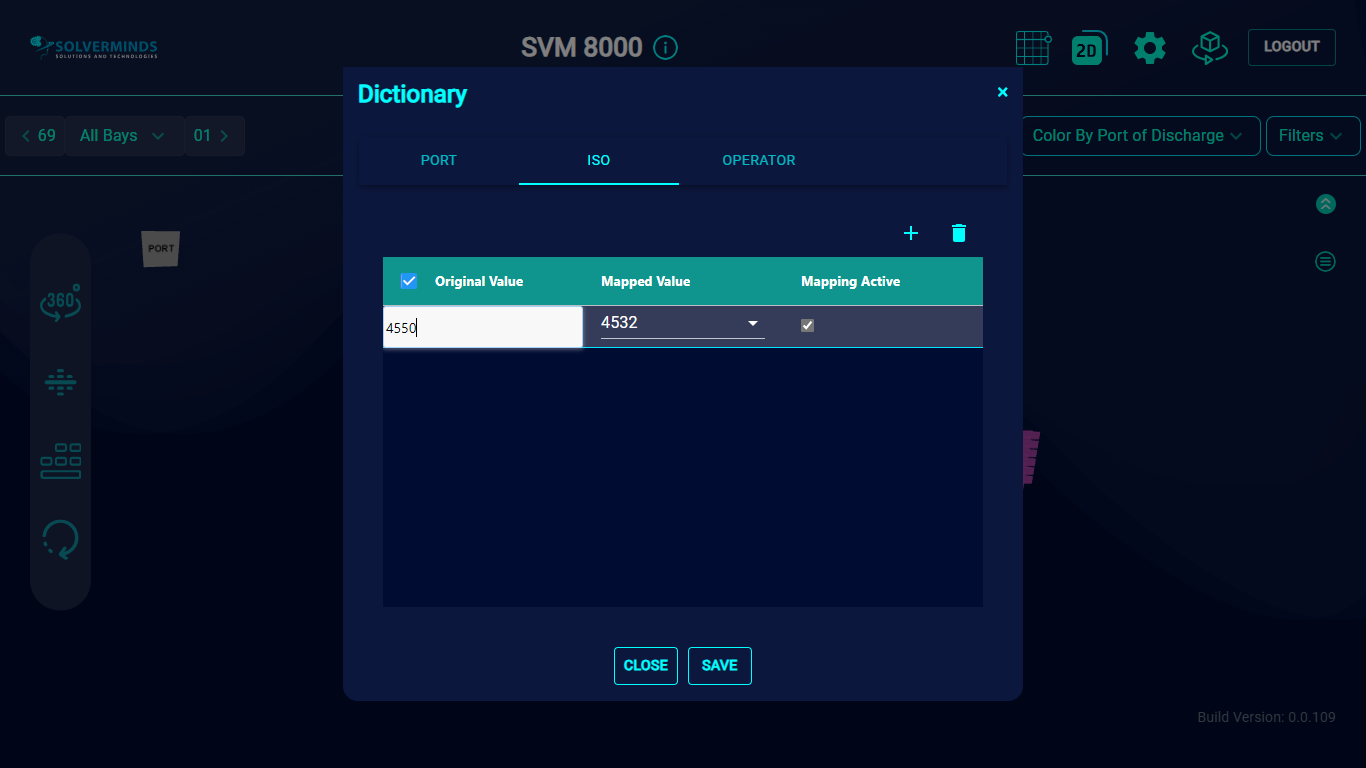Switch to the PORT tab
This screenshot has height=768, width=1366.
click(x=438, y=160)
